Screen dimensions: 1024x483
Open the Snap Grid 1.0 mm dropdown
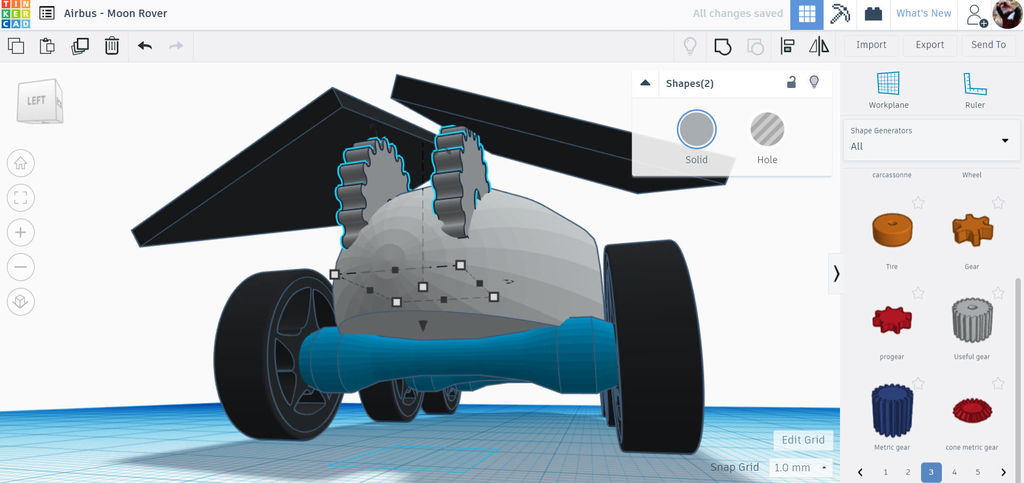800,467
